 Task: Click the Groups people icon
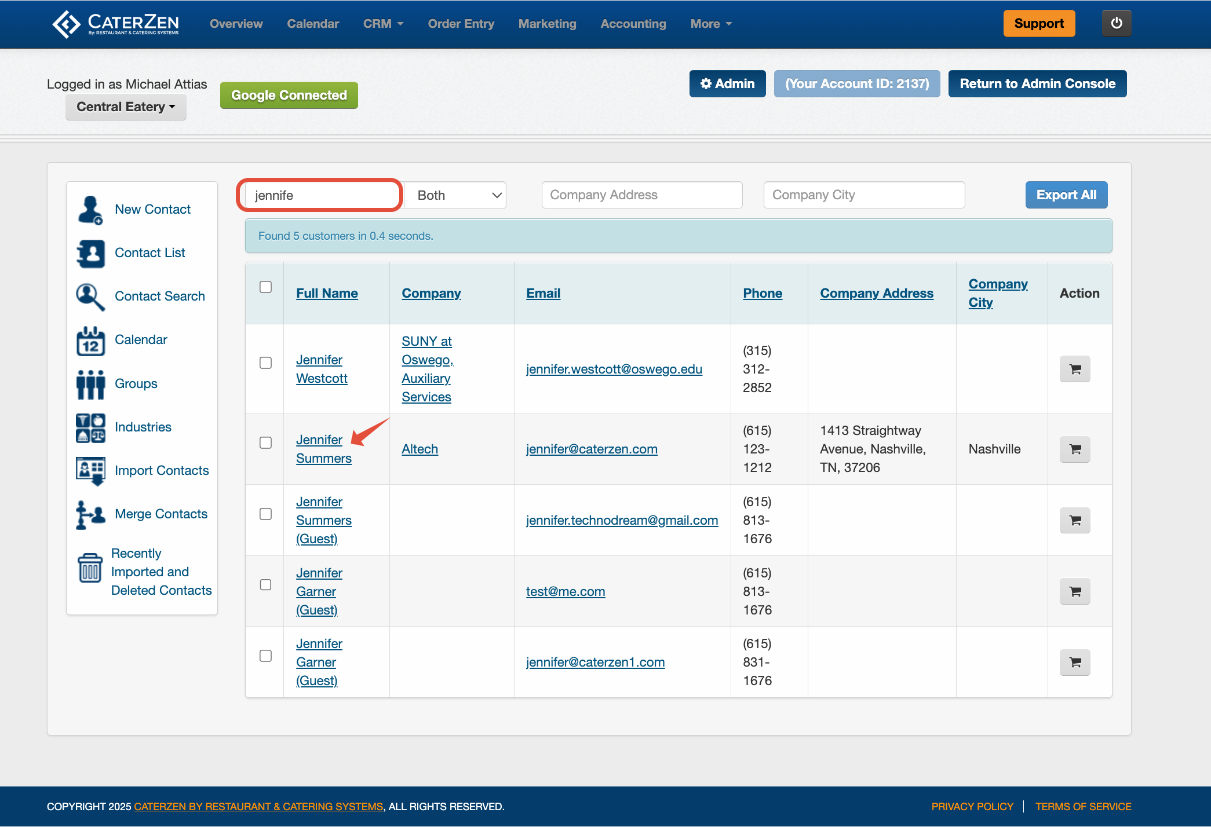tap(91, 384)
